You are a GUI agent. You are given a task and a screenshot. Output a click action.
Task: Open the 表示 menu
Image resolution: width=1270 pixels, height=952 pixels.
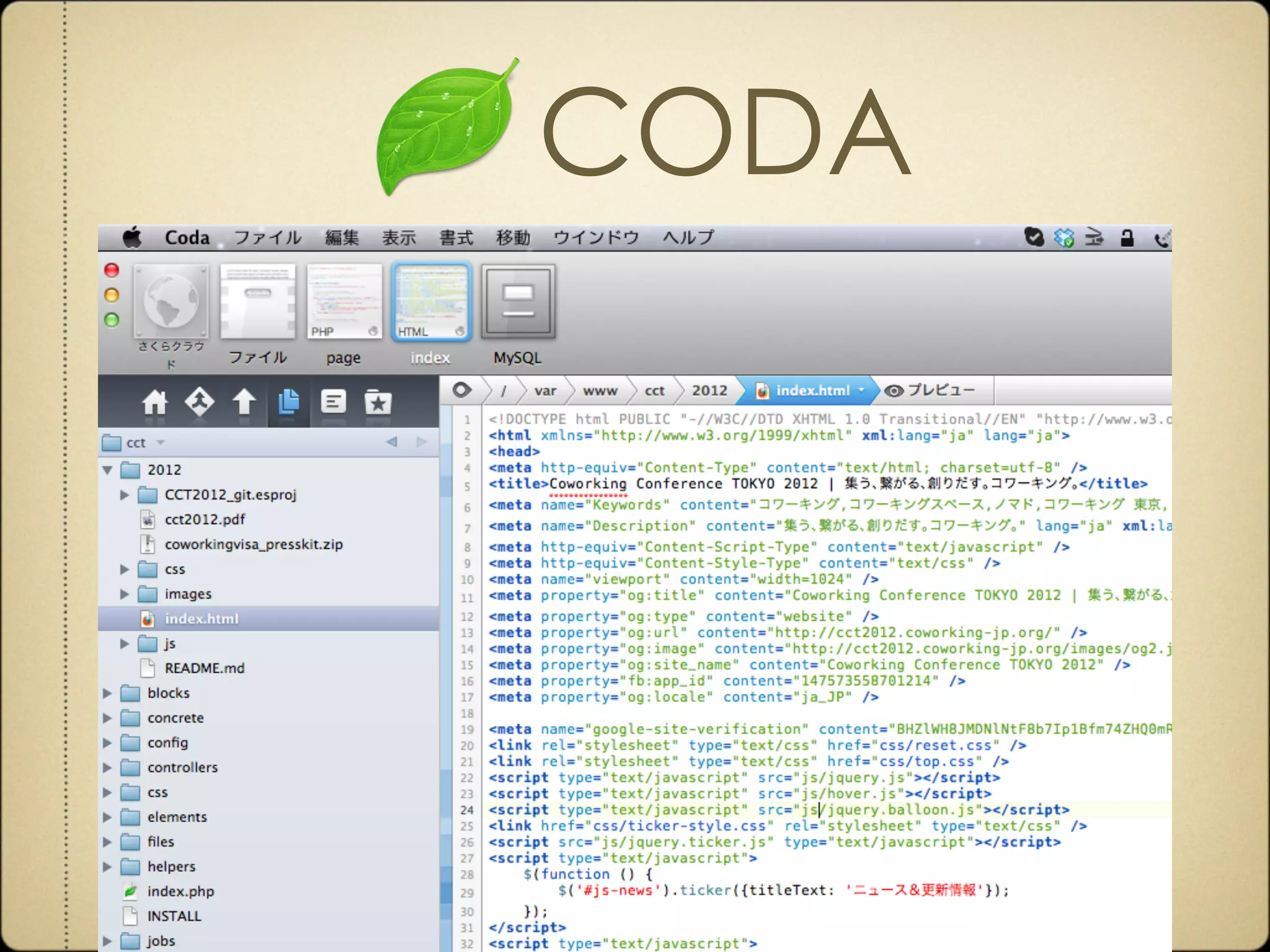pos(399,237)
